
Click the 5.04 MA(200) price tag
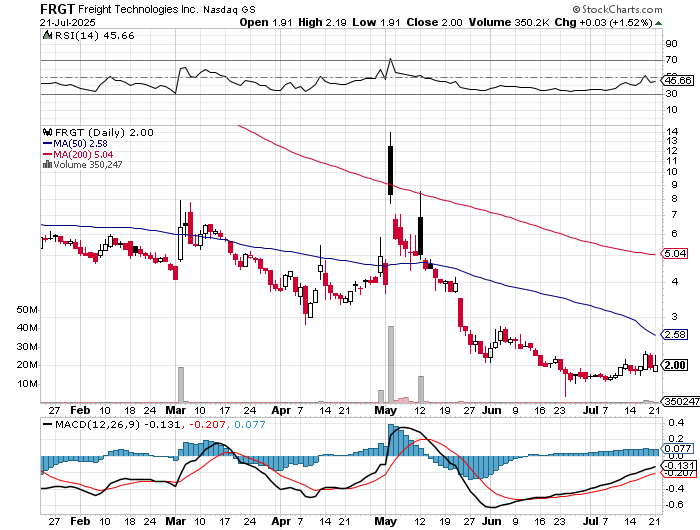pyautogui.click(x=675, y=254)
